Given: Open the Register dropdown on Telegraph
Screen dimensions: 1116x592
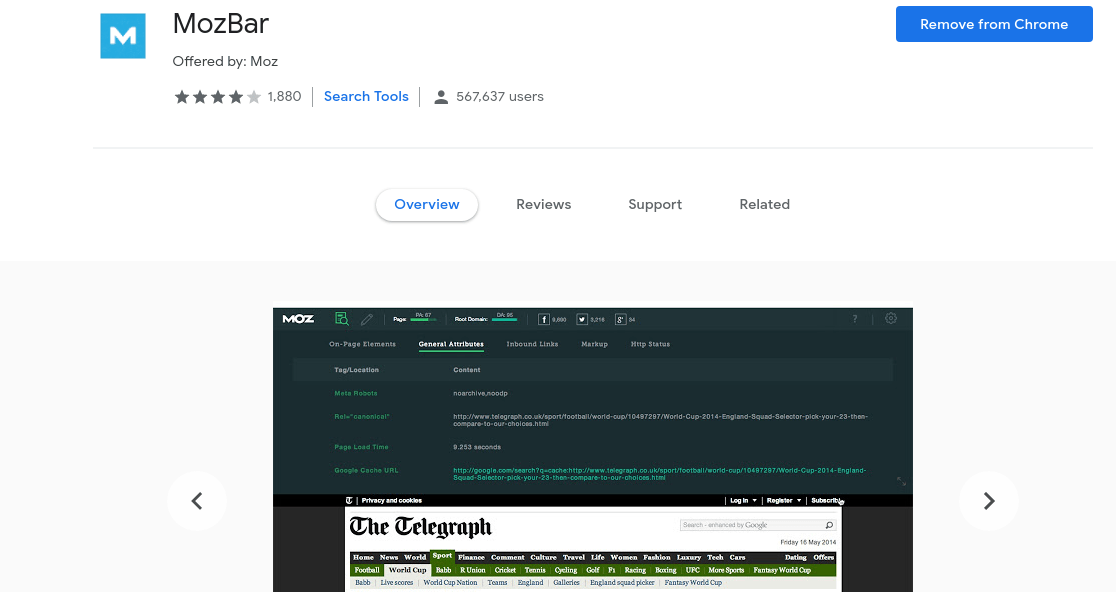Looking at the screenshot, I should [784, 501].
